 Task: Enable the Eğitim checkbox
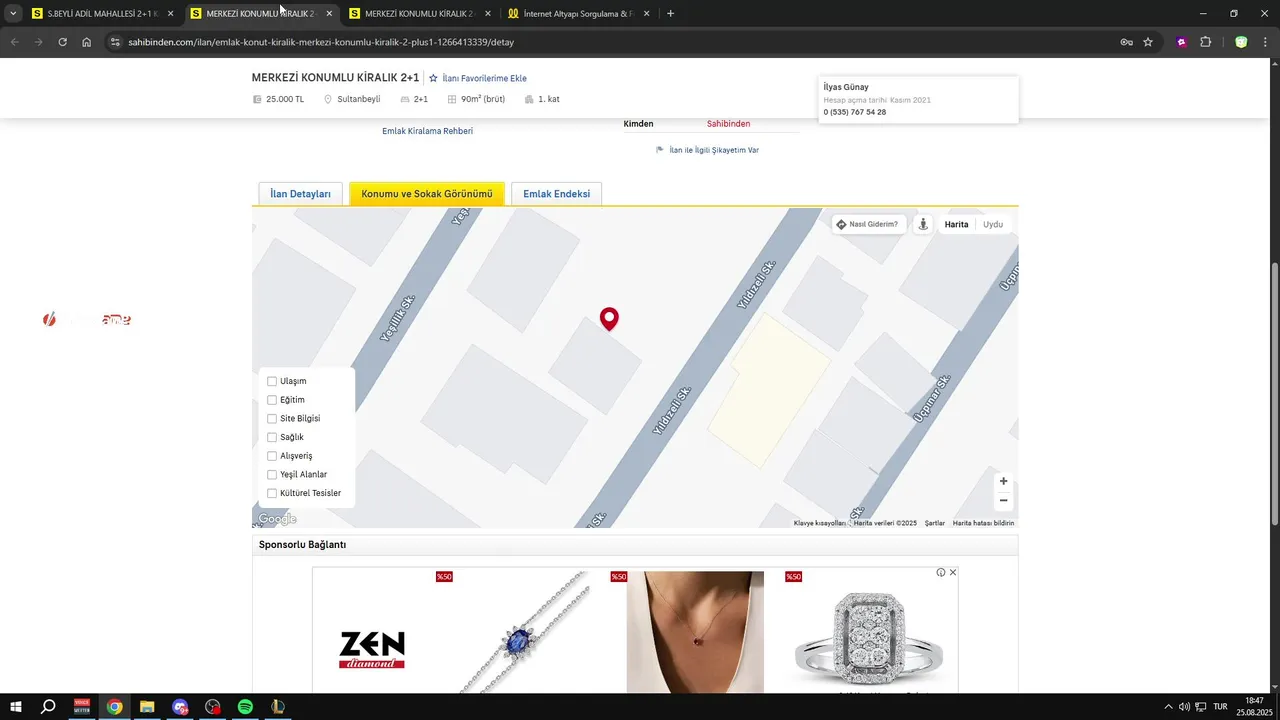pyautogui.click(x=272, y=400)
